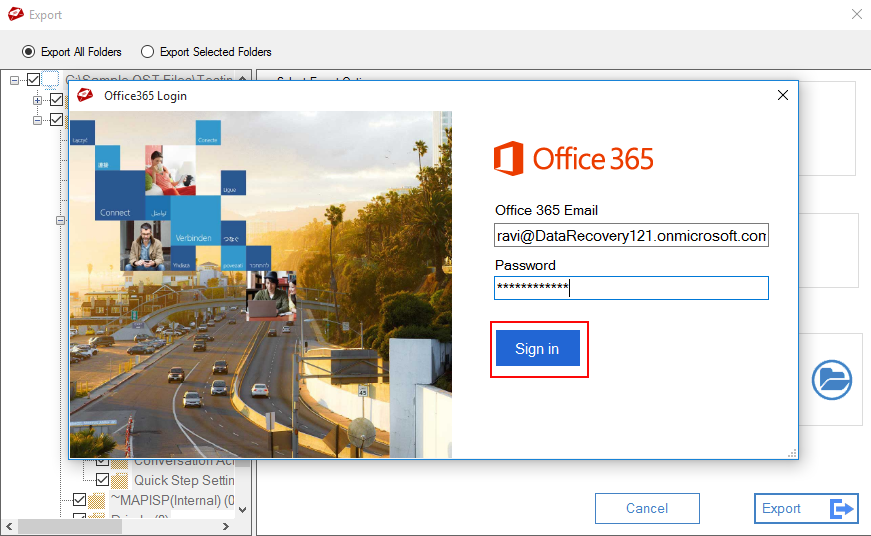The image size is (871, 536).
Task: Collapse the second child folder node
Action: [x=38, y=119]
